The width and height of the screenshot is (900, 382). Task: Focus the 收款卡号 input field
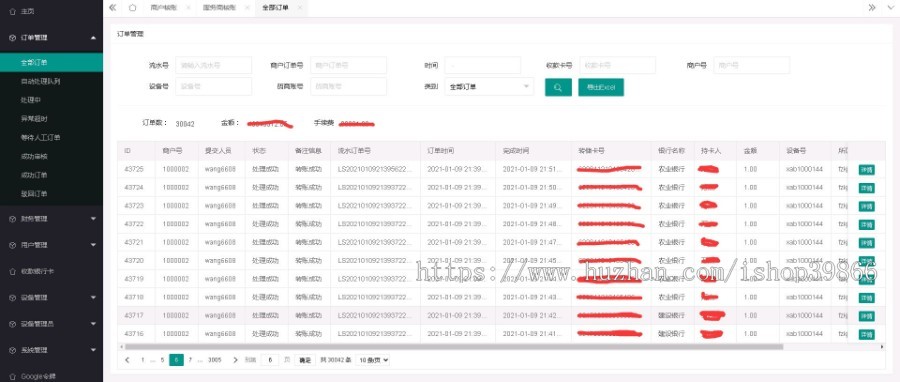618,65
